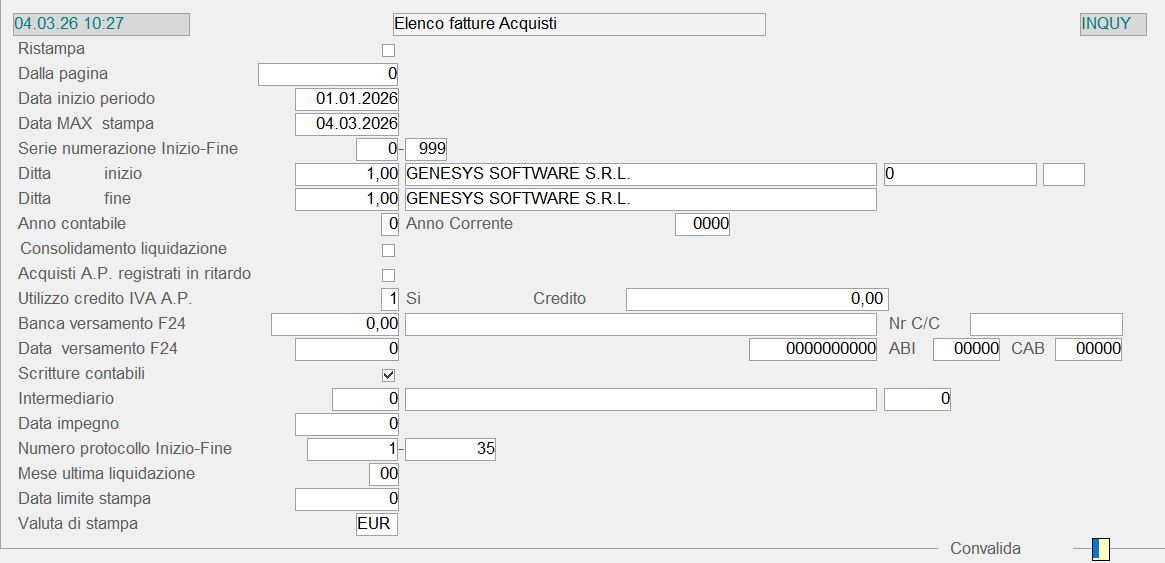This screenshot has width=1165, height=563.
Task: Enable the Ristampa checkbox
Action: point(389,50)
